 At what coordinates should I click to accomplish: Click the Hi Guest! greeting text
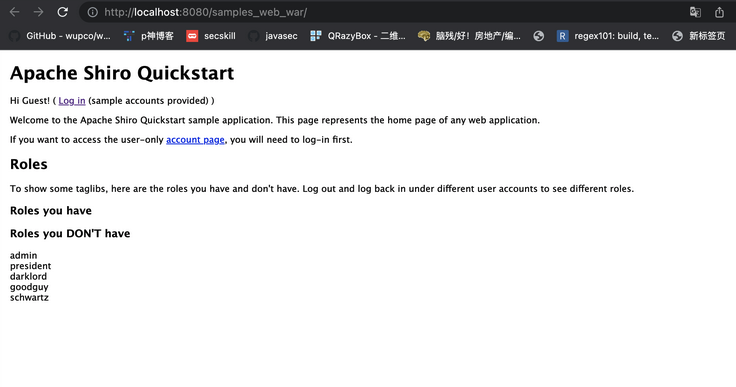pyautogui.click(x=30, y=101)
